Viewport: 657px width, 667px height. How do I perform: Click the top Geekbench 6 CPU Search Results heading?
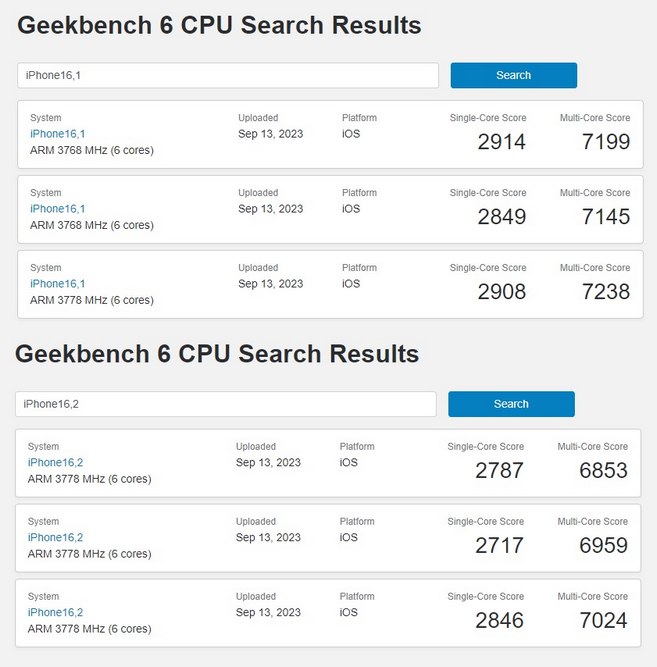[x=219, y=25]
